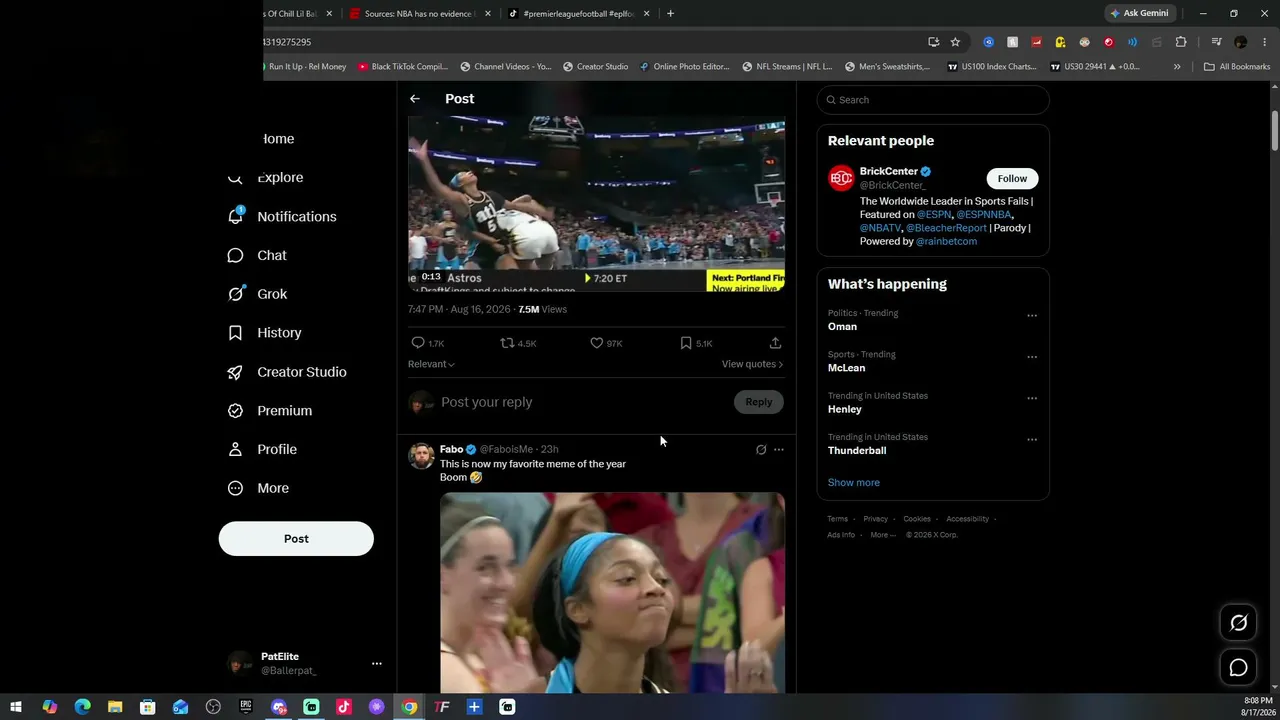Open the Online Photo Editor bookmark

tap(685, 67)
